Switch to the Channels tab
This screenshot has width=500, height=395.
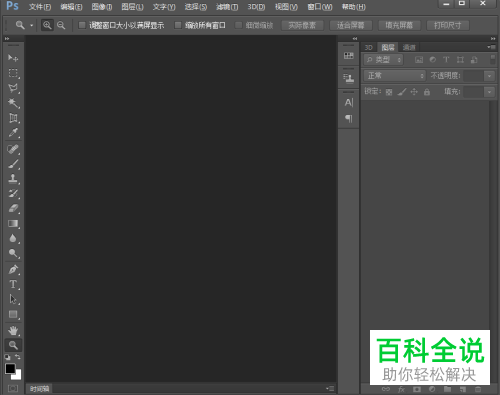coord(409,47)
